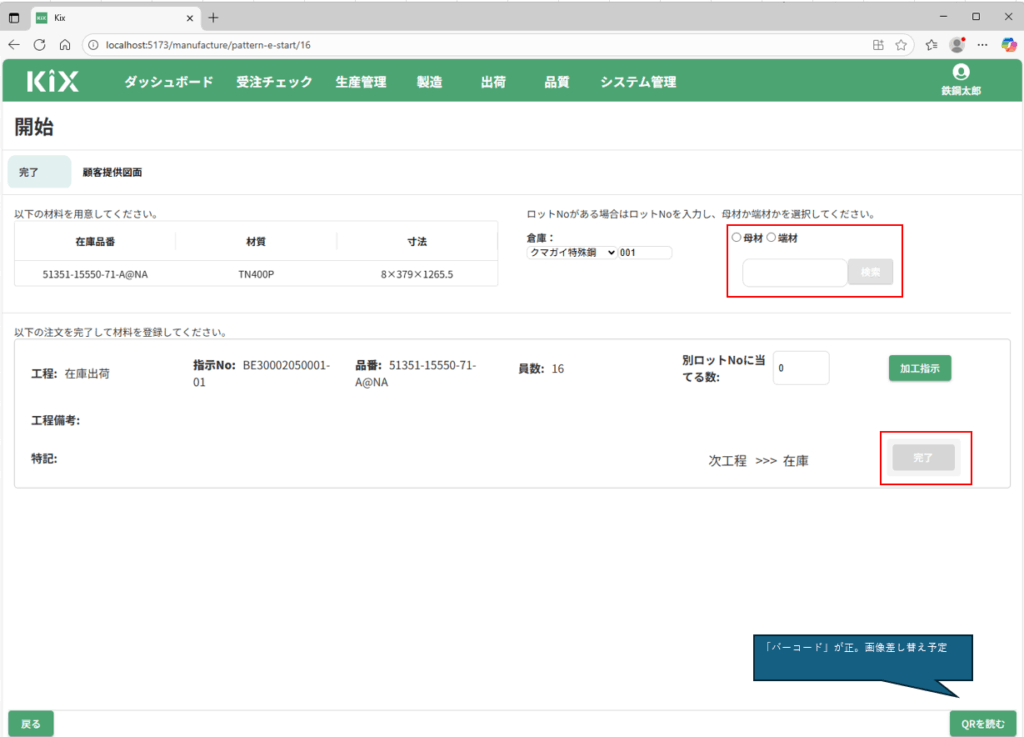Screen dimensions: 1024x737
Task: Click the Kix logo in header
Action: coord(53,82)
